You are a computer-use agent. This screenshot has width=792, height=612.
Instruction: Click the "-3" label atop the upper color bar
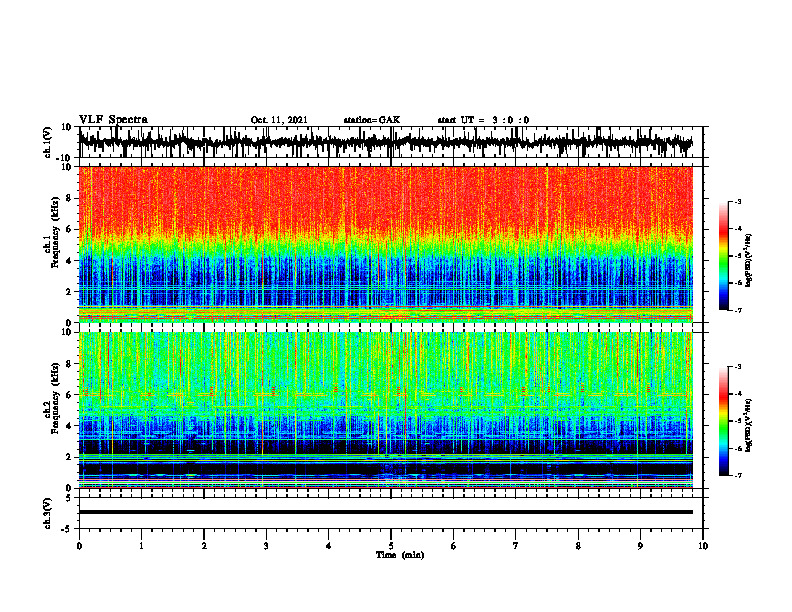point(738,202)
